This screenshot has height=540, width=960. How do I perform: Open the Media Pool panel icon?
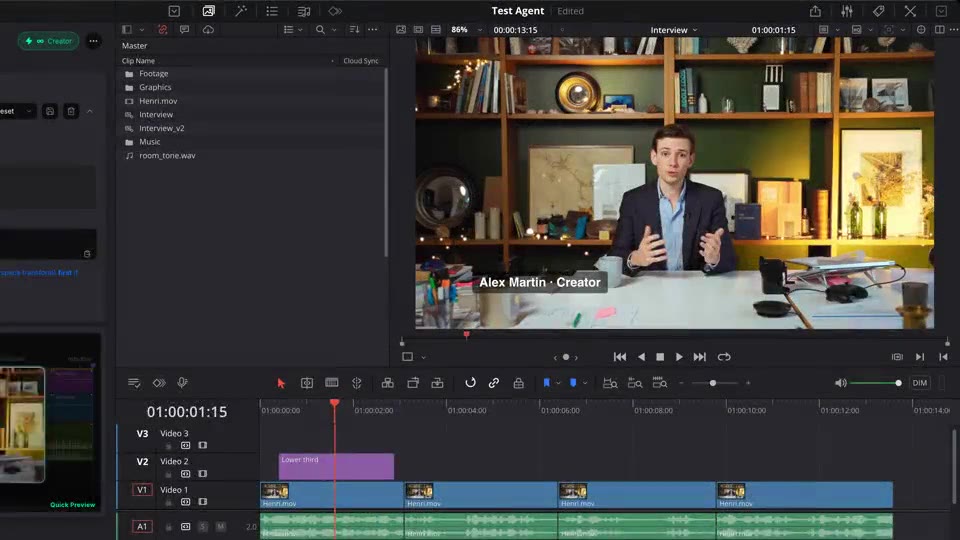pos(209,11)
